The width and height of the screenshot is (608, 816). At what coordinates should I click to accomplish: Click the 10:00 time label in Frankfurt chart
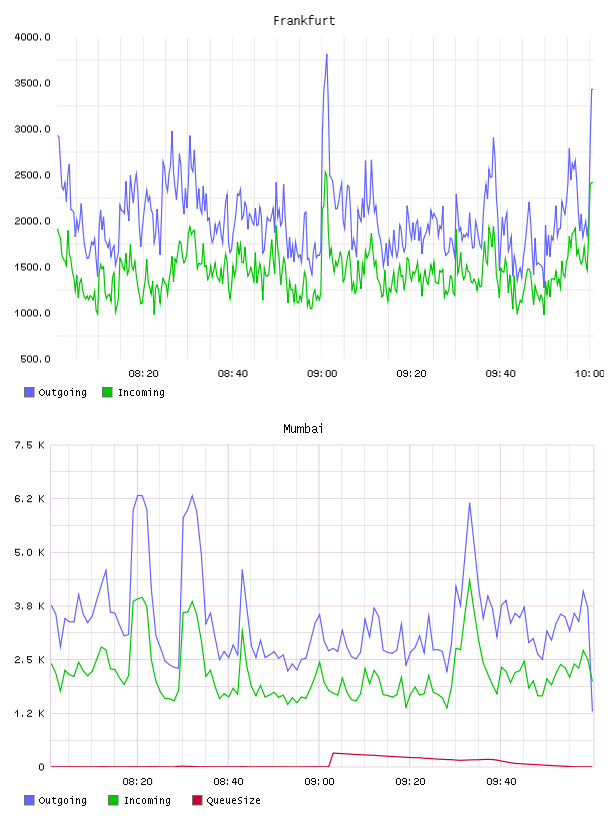coord(589,374)
